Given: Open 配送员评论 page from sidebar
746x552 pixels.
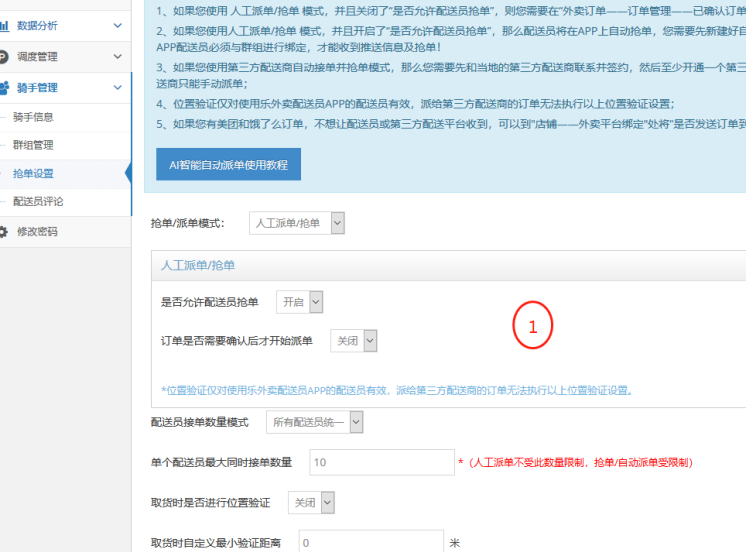Looking at the screenshot, I should tap(38, 201).
